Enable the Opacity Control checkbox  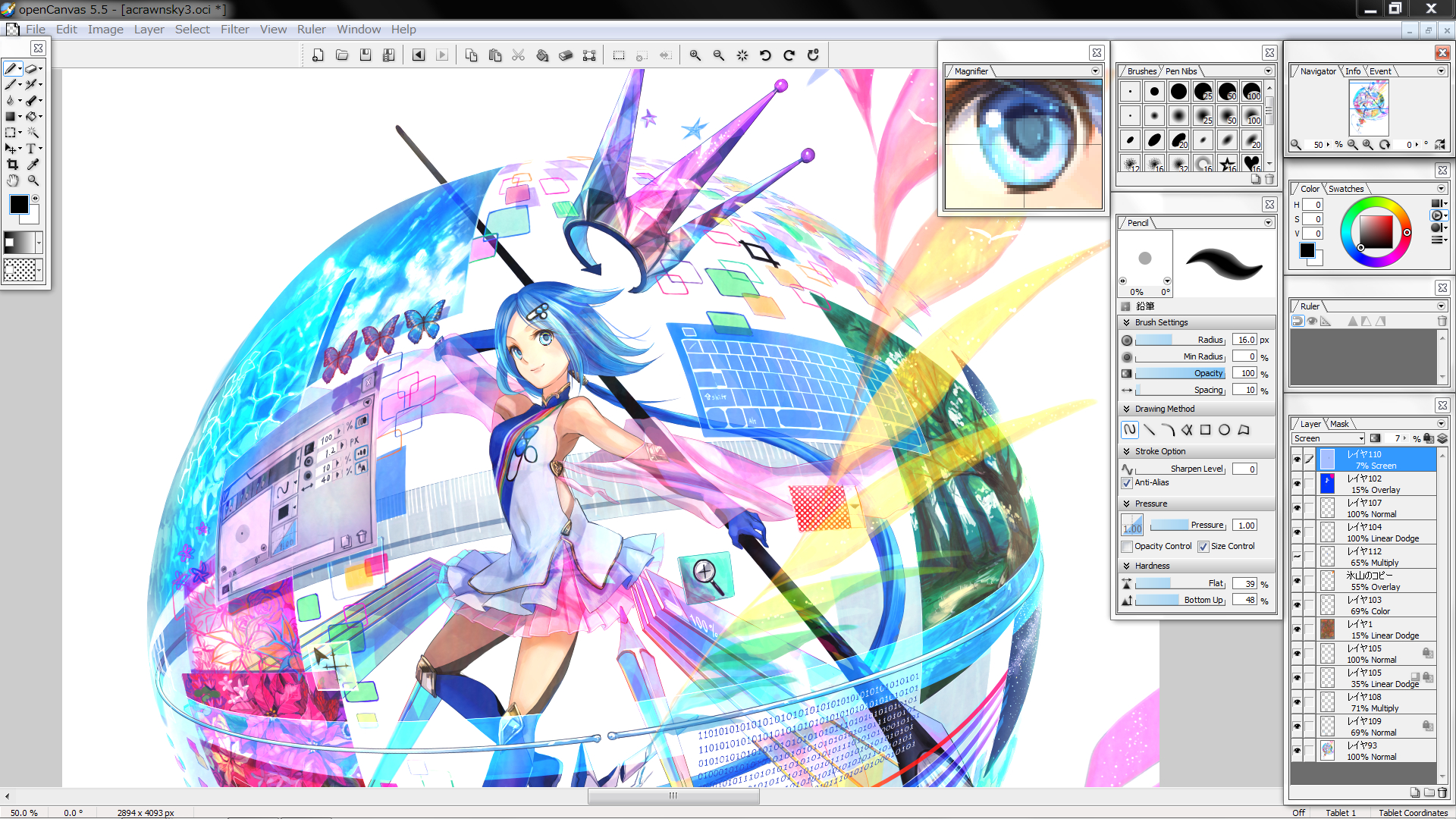[1127, 547]
